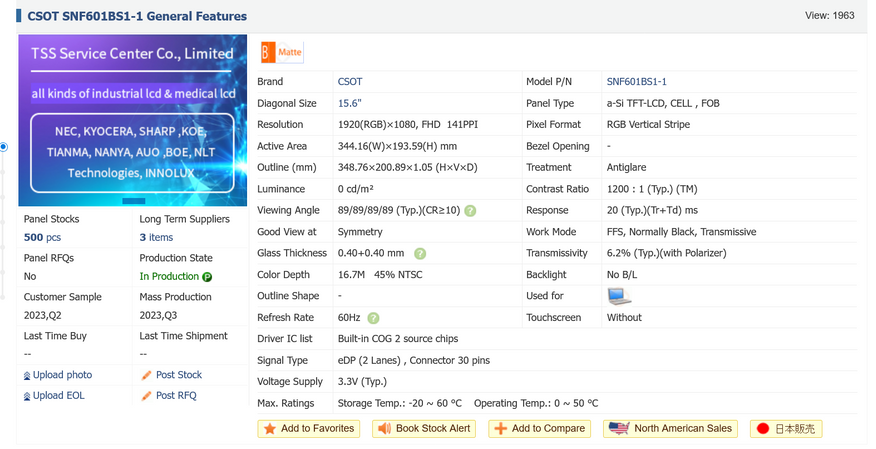Click speaker icon in Book Stock Alert
Screen dimensions: 876x449
tap(384, 429)
